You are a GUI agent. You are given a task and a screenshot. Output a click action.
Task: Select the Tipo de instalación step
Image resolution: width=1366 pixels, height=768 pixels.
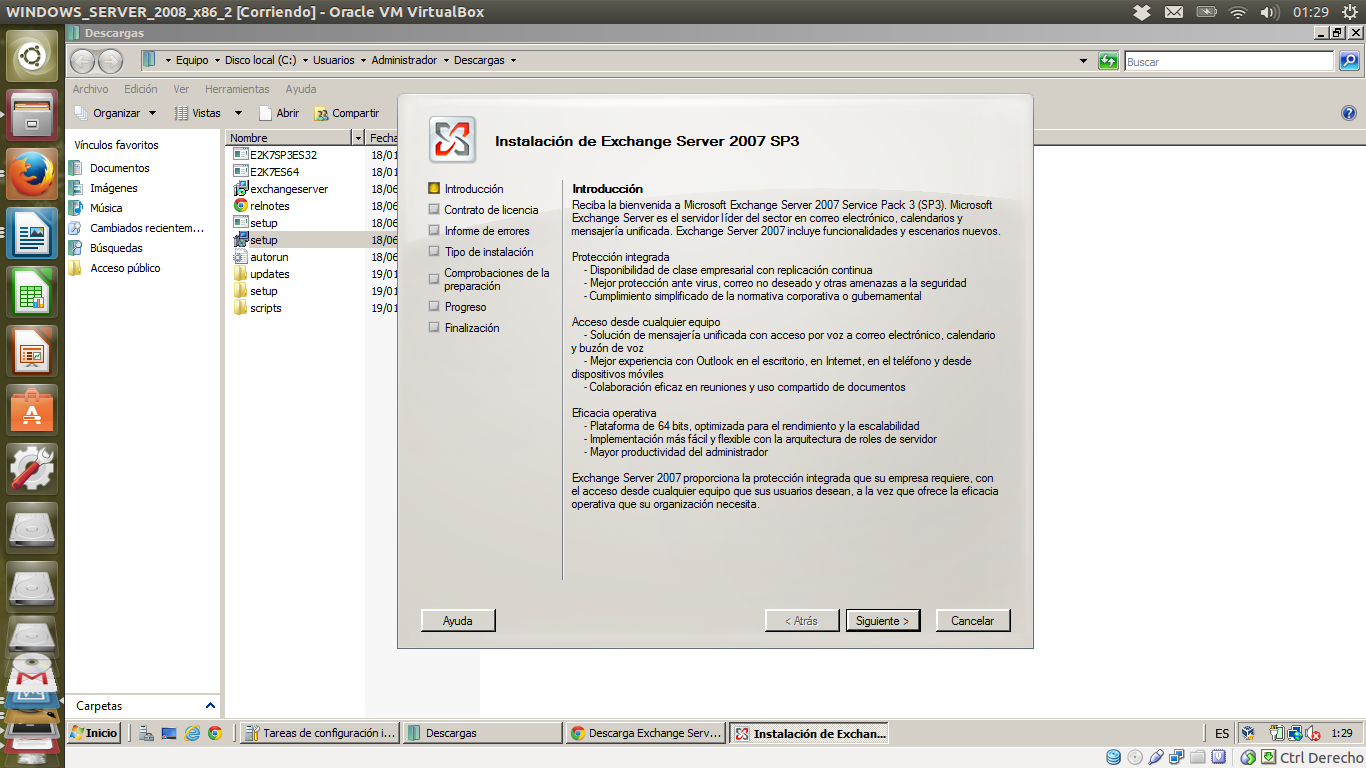pyautogui.click(x=488, y=252)
